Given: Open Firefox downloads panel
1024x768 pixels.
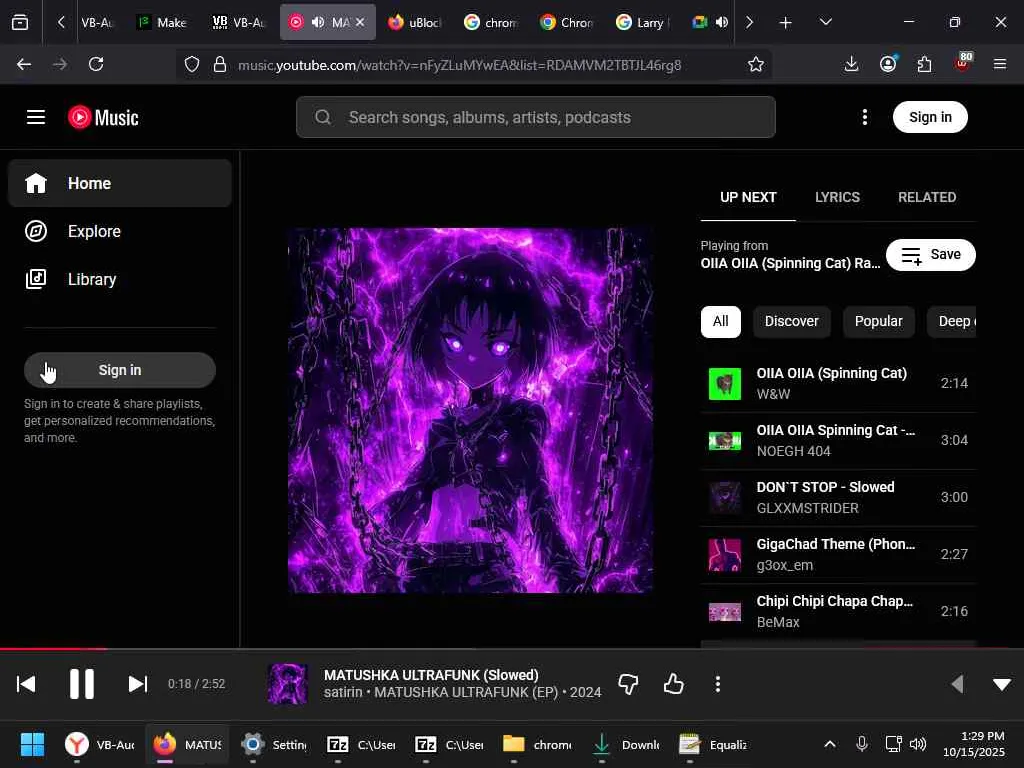Looking at the screenshot, I should pyautogui.click(x=851, y=64).
